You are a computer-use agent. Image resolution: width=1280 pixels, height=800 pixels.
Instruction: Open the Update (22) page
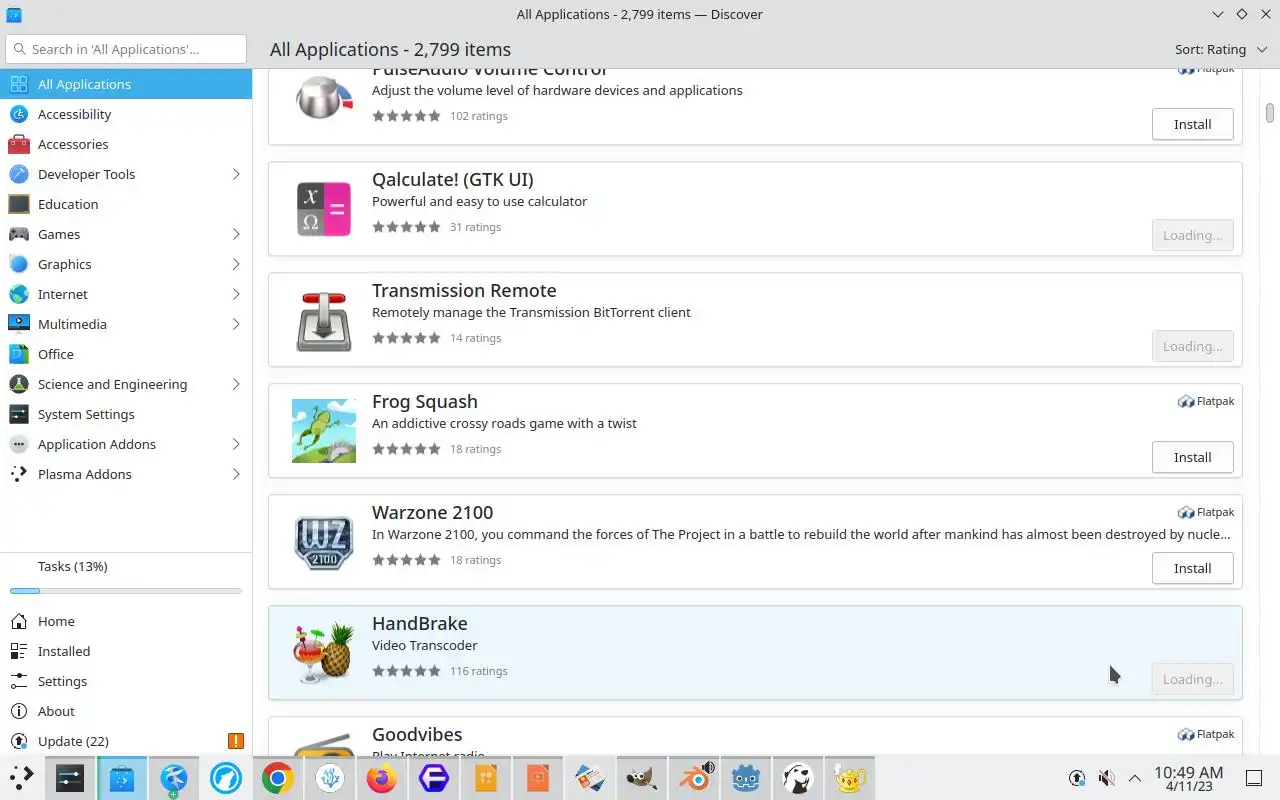(126, 741)
